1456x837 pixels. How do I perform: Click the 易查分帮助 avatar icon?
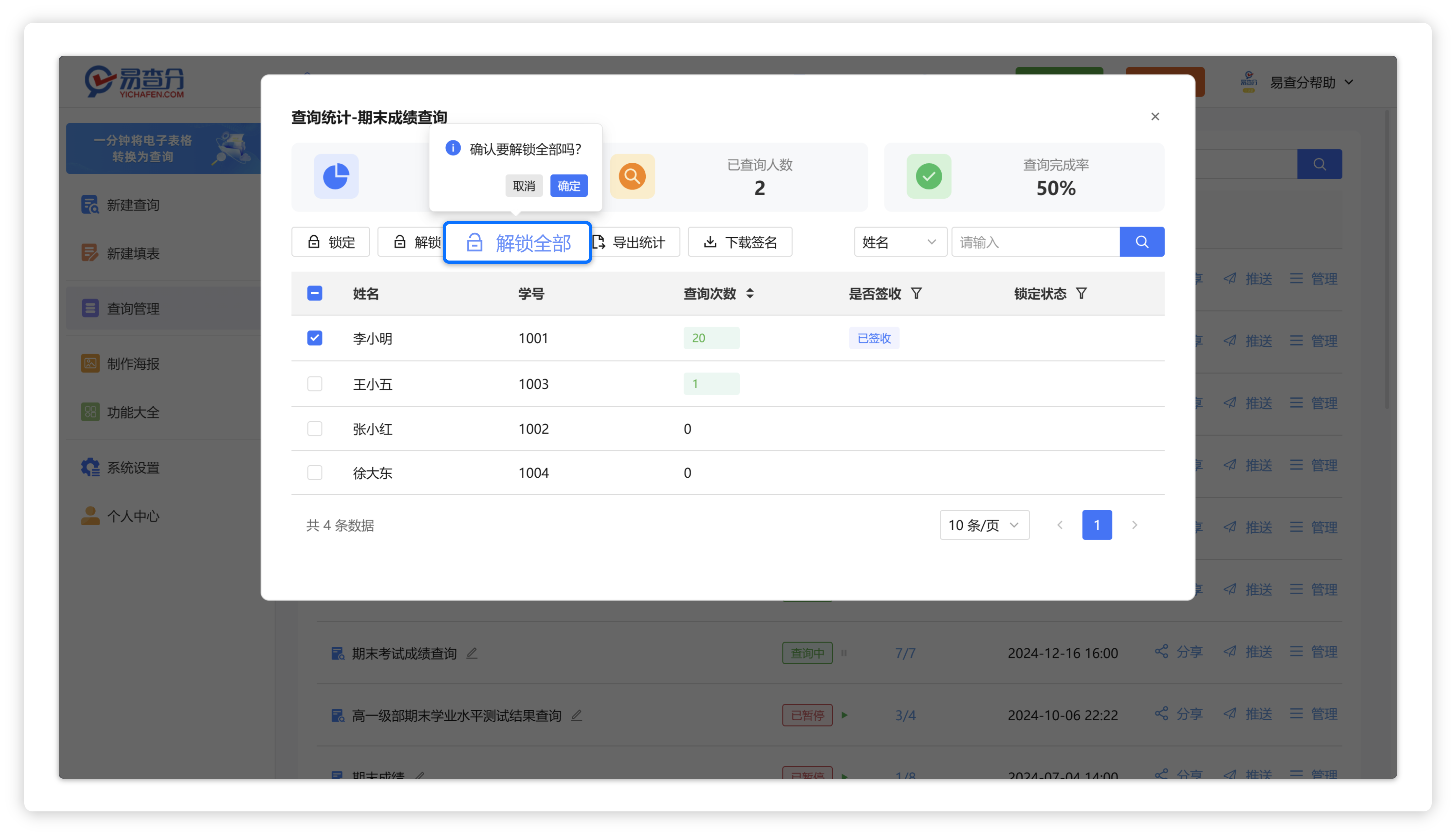(x=1249, y=82)
